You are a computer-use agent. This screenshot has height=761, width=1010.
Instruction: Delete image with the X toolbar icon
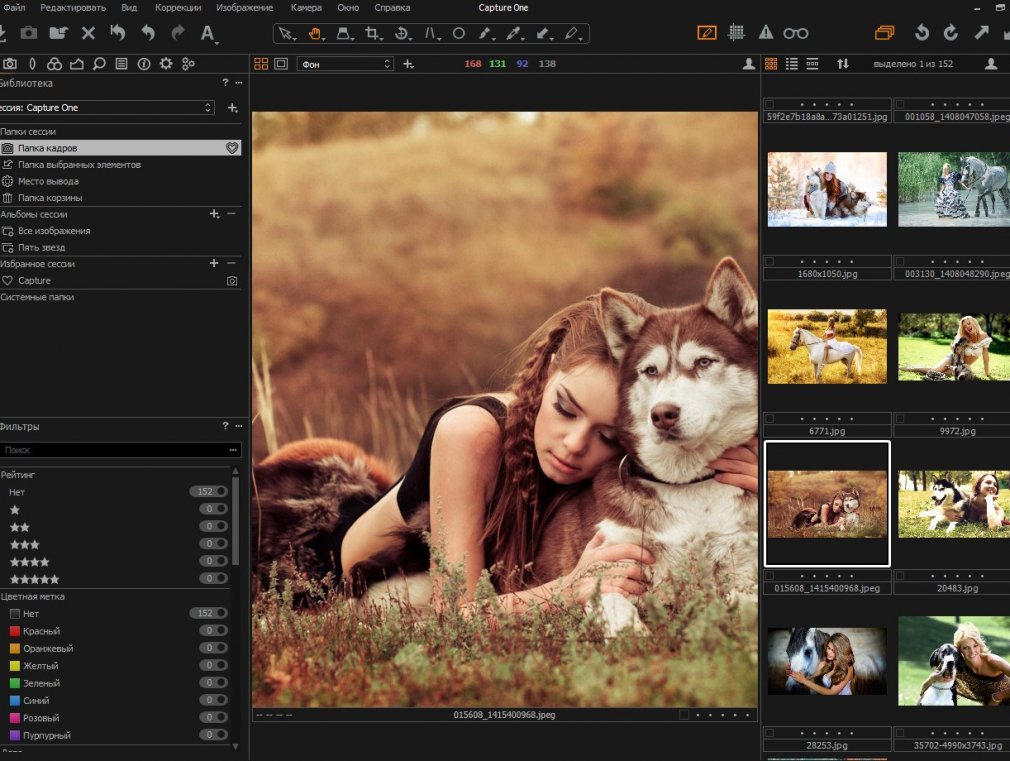[88, 33]
